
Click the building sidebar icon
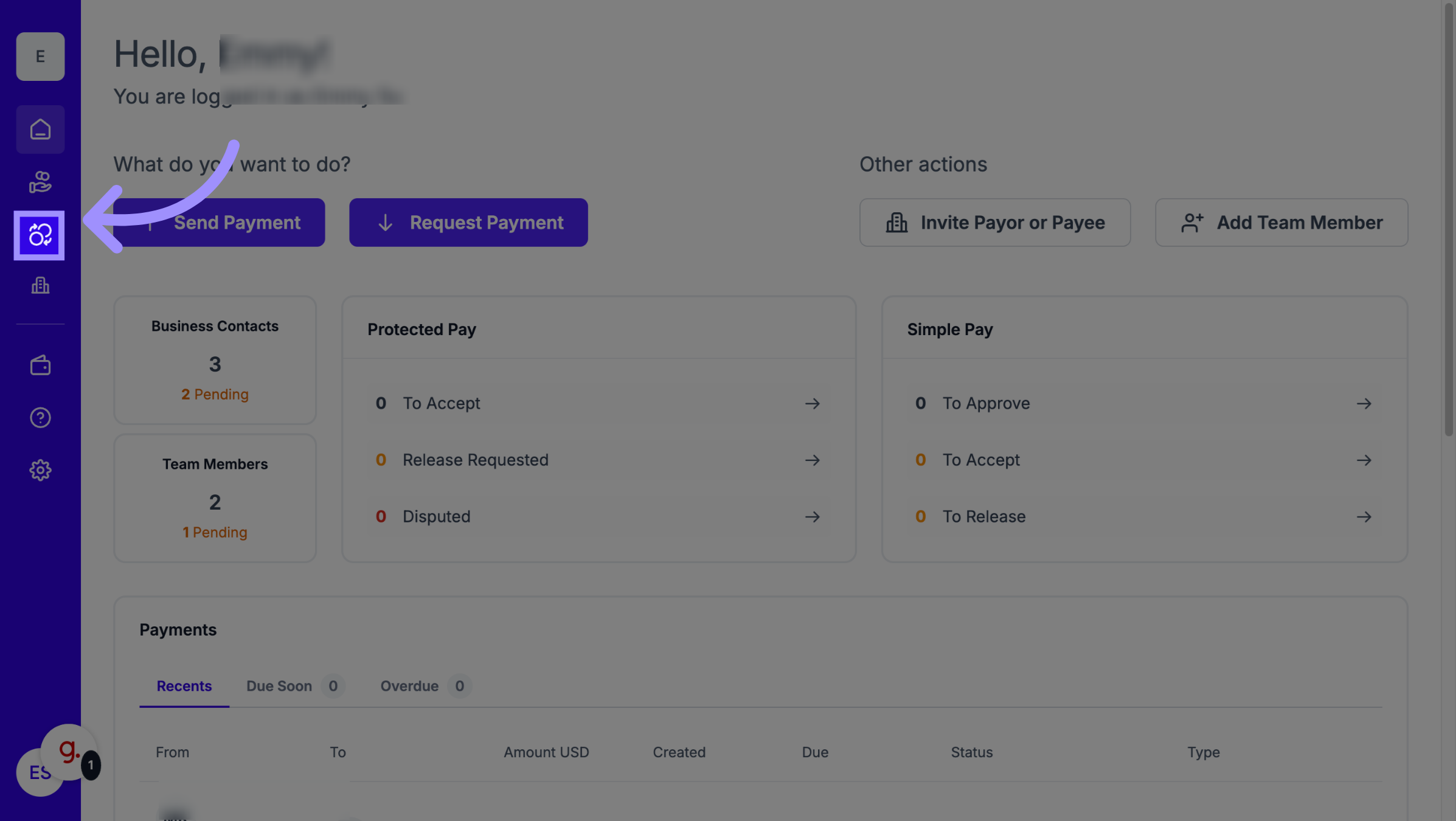(x=40, y=285)
